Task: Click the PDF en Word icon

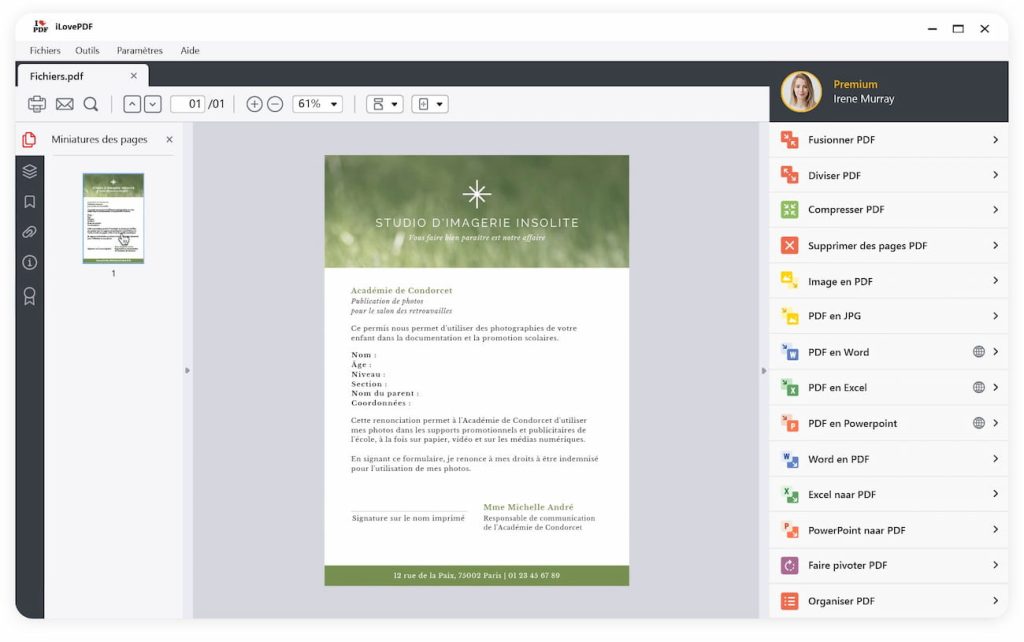Action: pos(790,352)
